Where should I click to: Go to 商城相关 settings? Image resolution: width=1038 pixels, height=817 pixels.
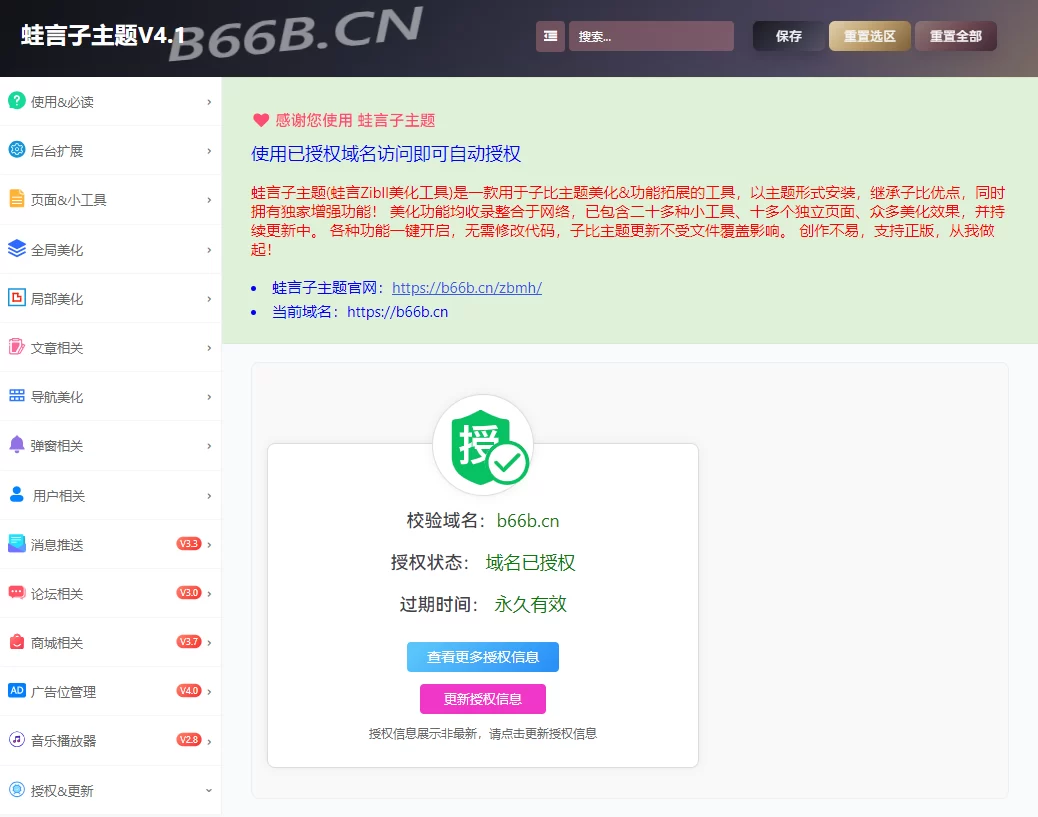[111, 642]
